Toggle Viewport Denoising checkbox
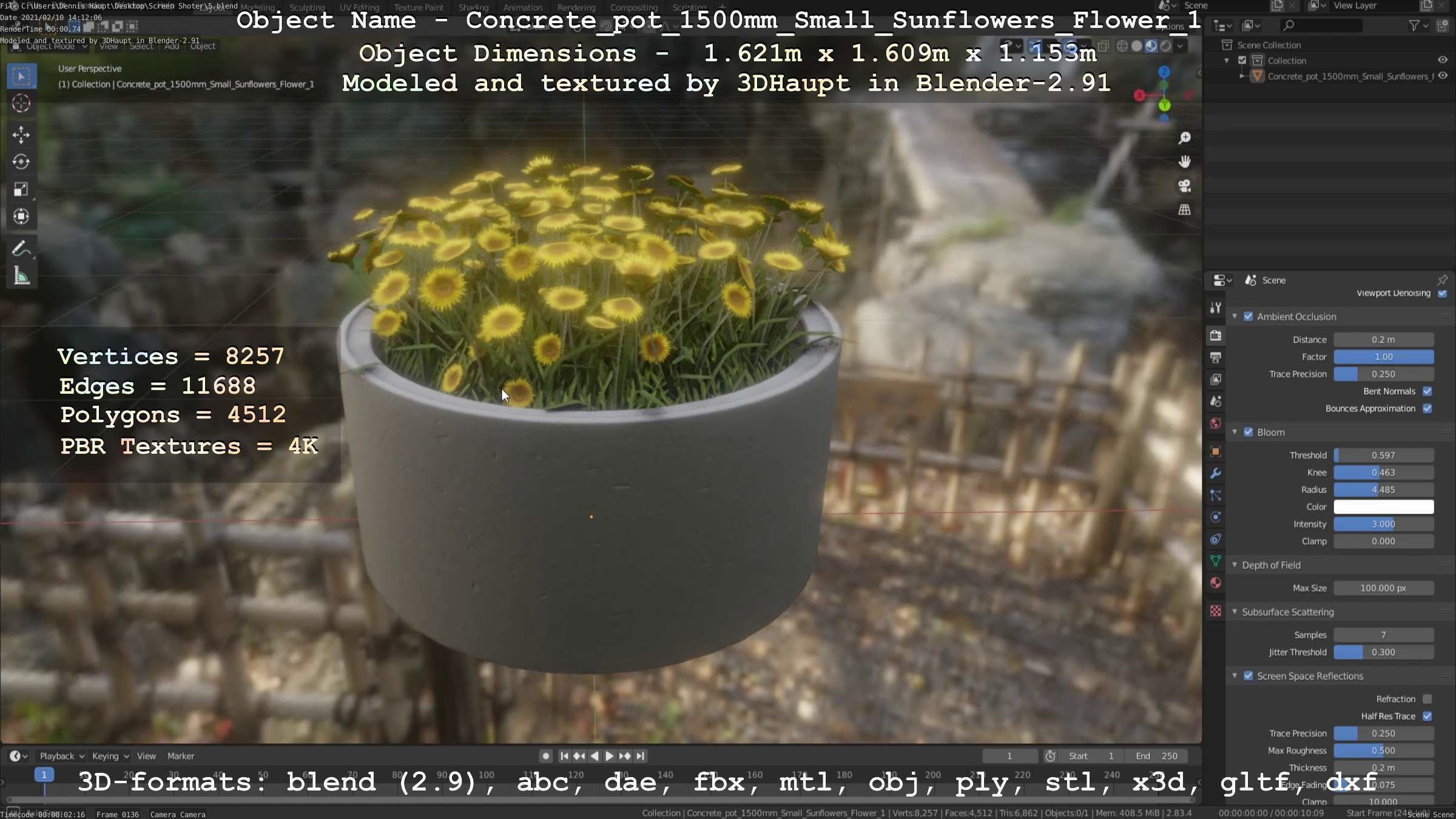 pos(1442,294)
